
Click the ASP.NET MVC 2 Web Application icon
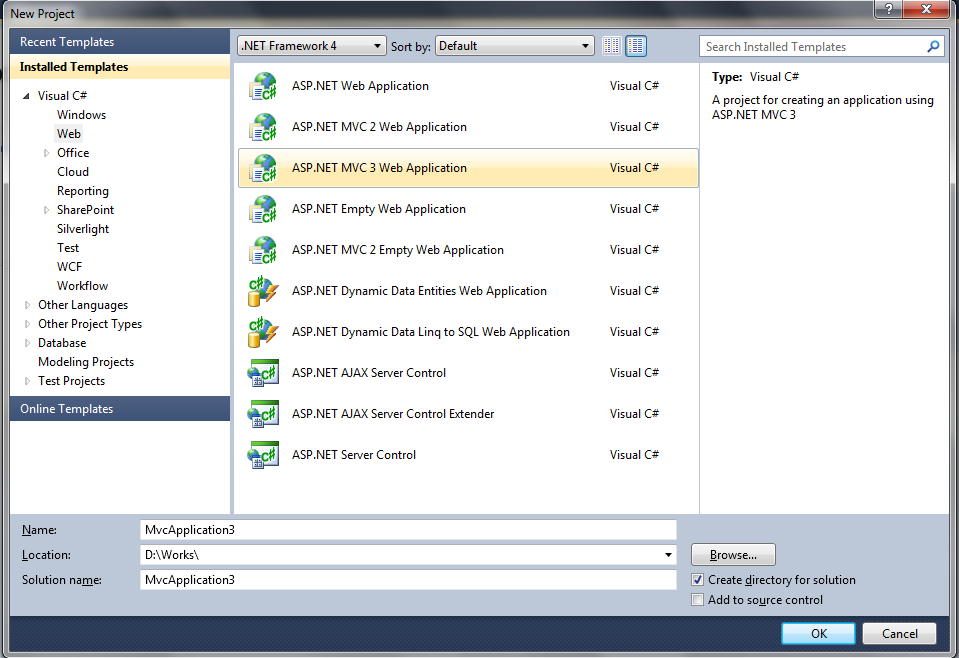coord(263,127)
